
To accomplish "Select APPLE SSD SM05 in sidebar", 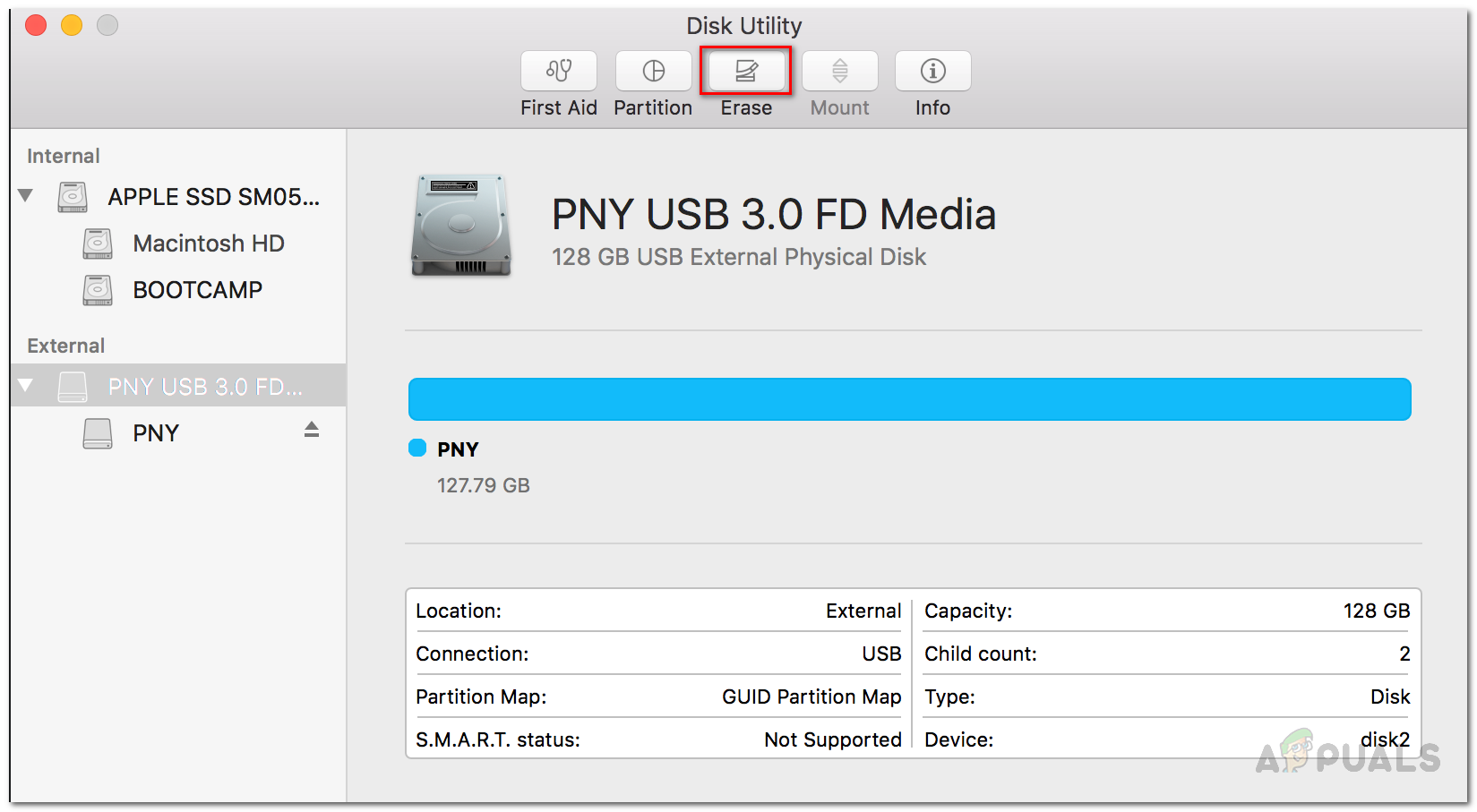I will tap(213, 197).
